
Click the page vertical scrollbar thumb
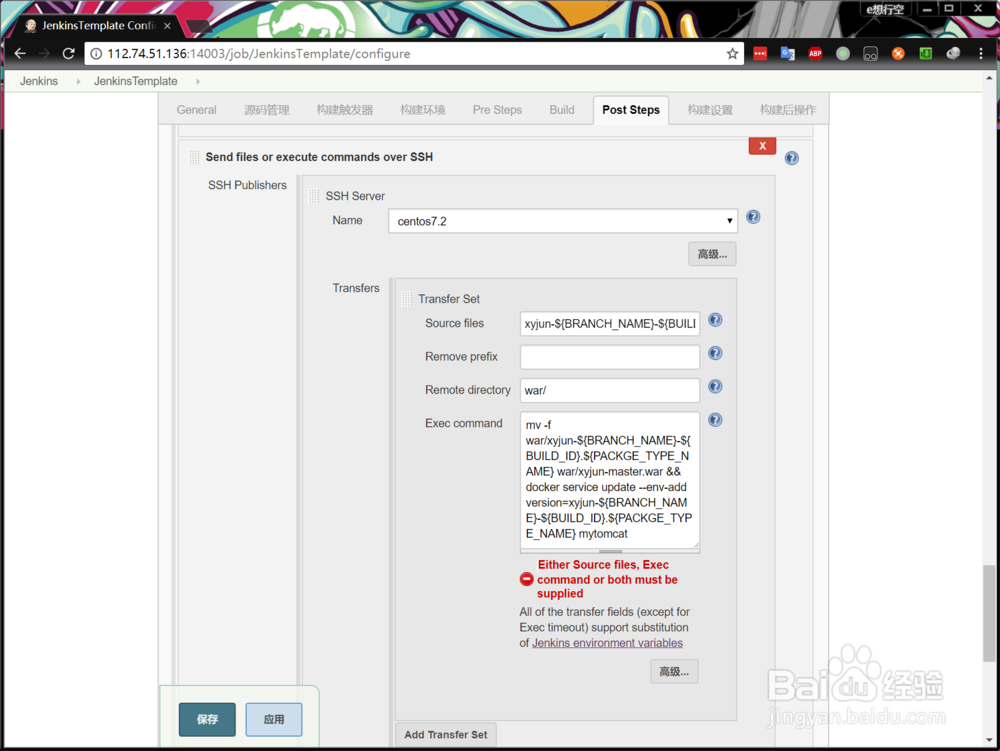point(989,613)
